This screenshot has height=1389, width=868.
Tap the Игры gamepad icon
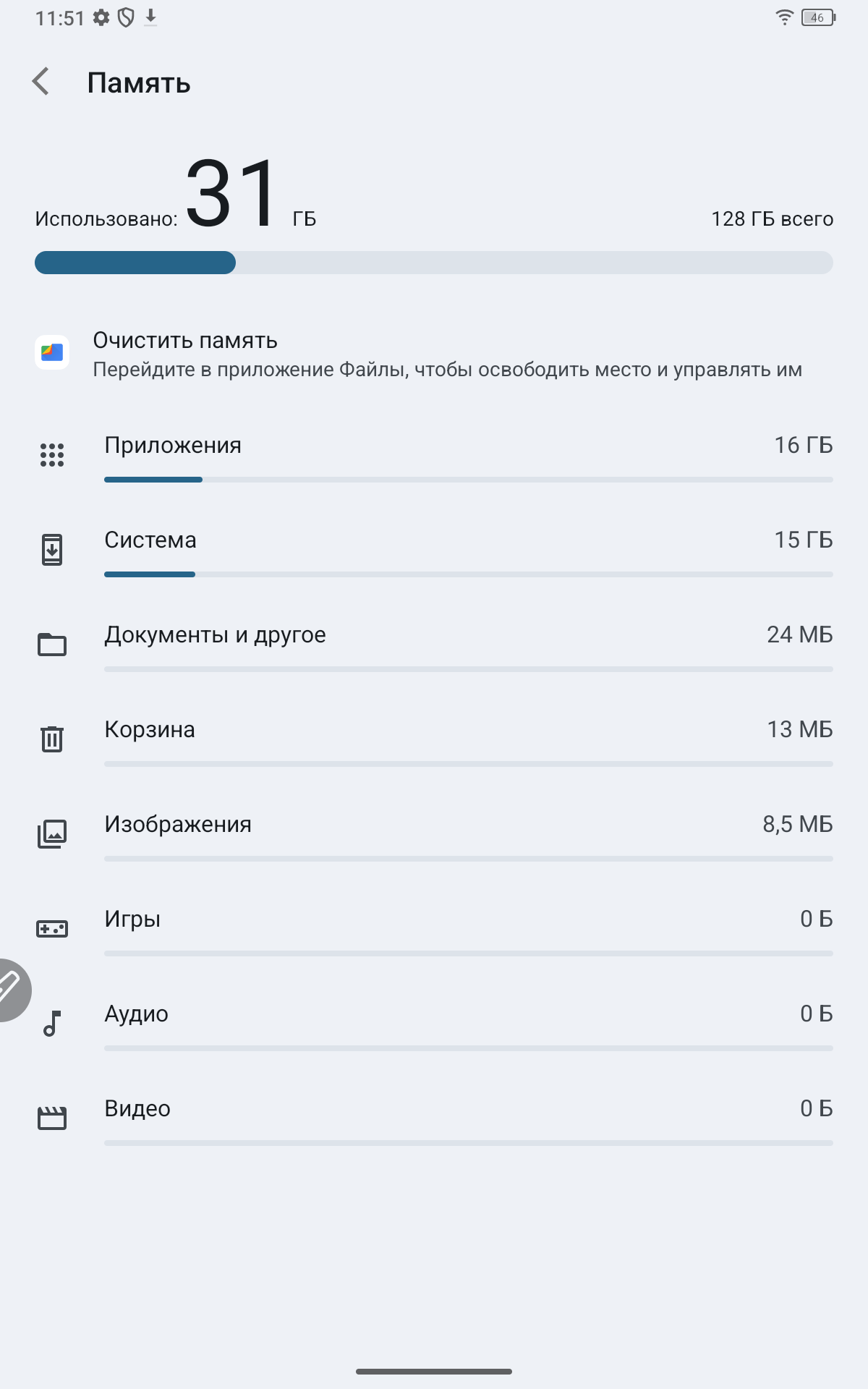click(x=52, y=929)
